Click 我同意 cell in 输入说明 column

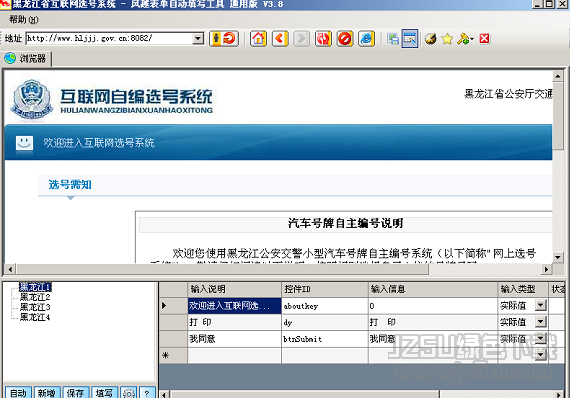pos(234,339)
